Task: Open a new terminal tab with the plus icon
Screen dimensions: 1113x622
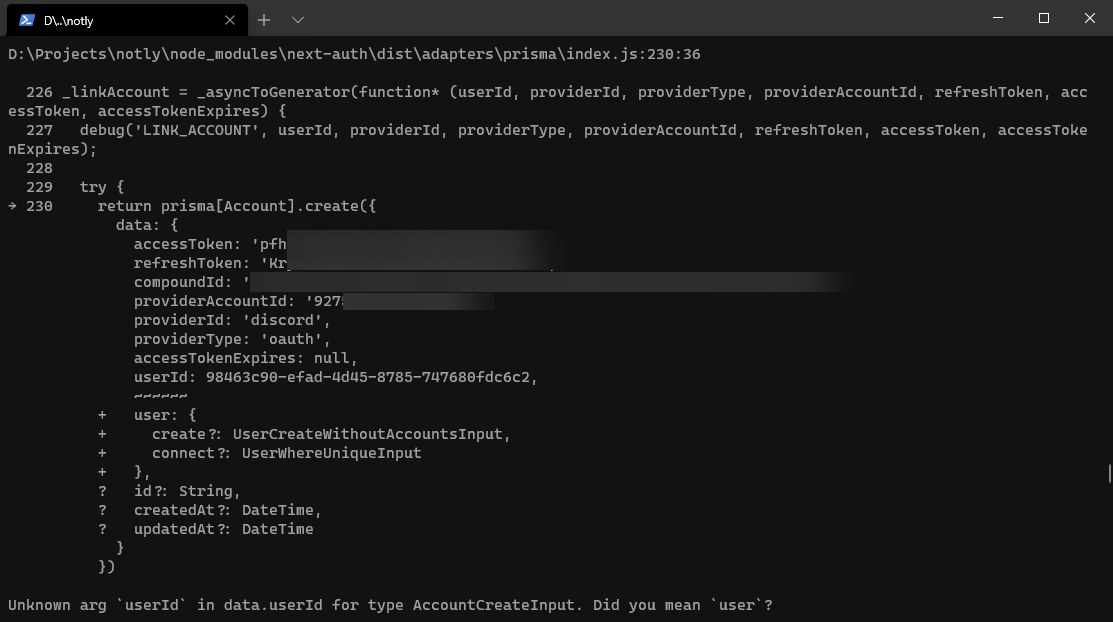Action: click(x=263, y=20)
